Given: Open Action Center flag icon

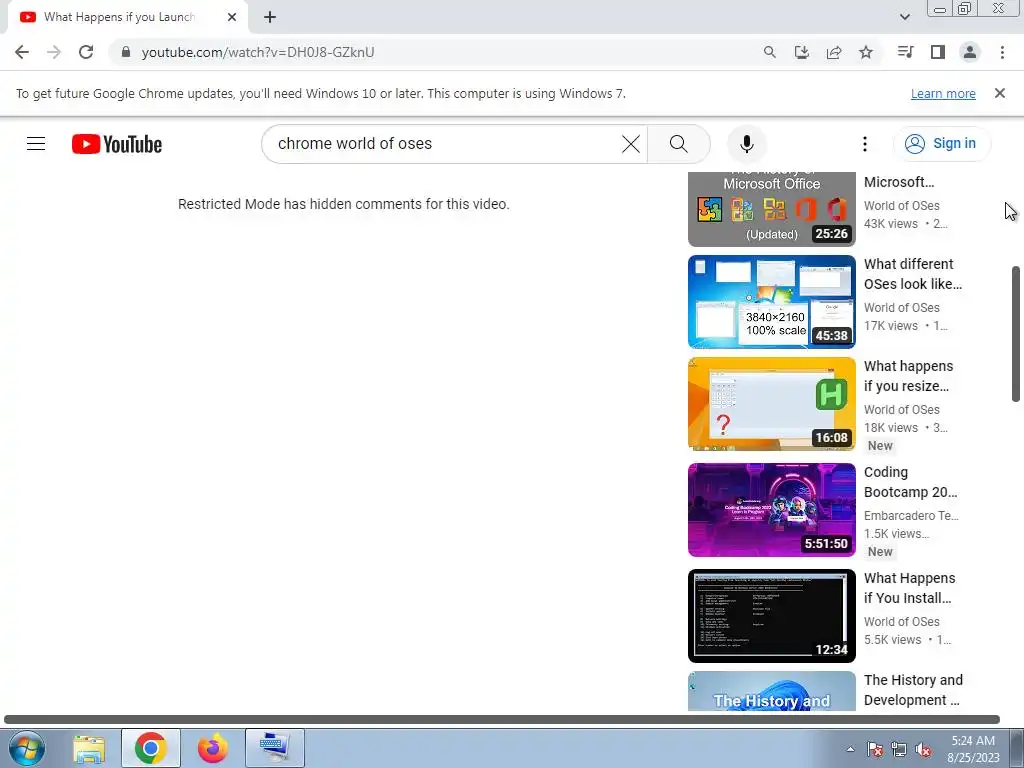Looking at the screenshot, I should [x=875, y=749].
